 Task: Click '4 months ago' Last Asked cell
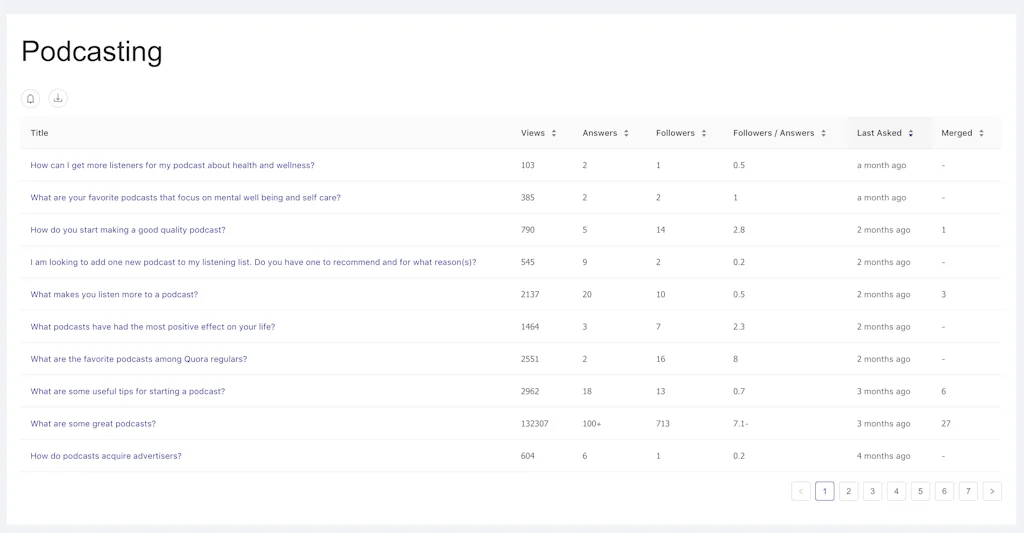pos(884,456)
